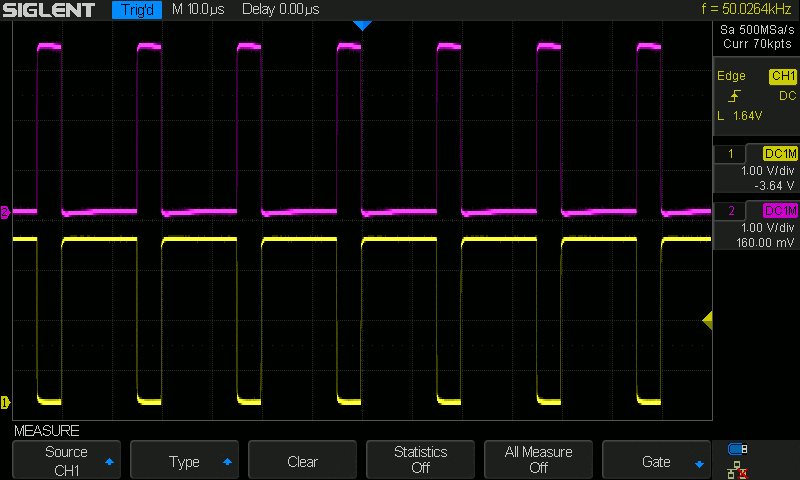Image resolution: width=800 pixels, height=480 pixels.
Task: Select the channel 2 info tab
Action: click(755, 226)
